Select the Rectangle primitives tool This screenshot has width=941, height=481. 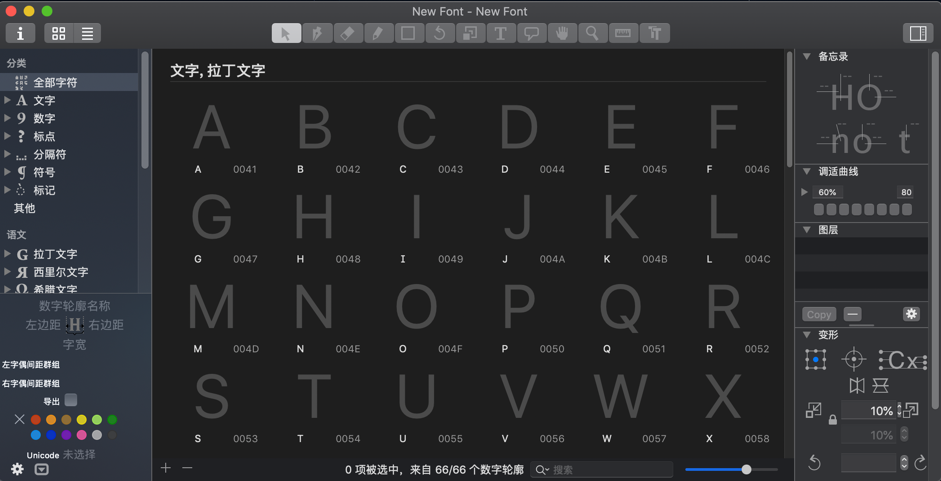click(409, 33)
